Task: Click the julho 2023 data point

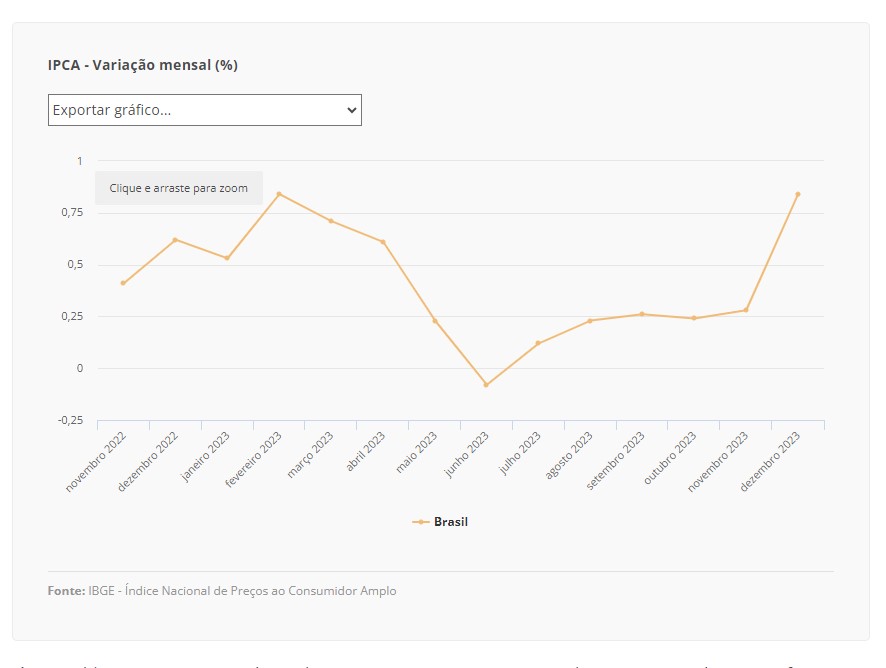Action: coord(538,343)
